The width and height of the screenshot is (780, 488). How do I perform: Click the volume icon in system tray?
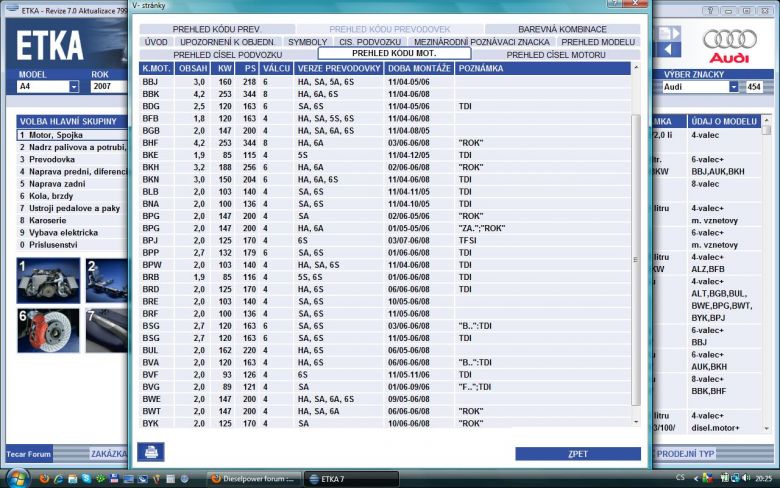[x=746, y=478]
